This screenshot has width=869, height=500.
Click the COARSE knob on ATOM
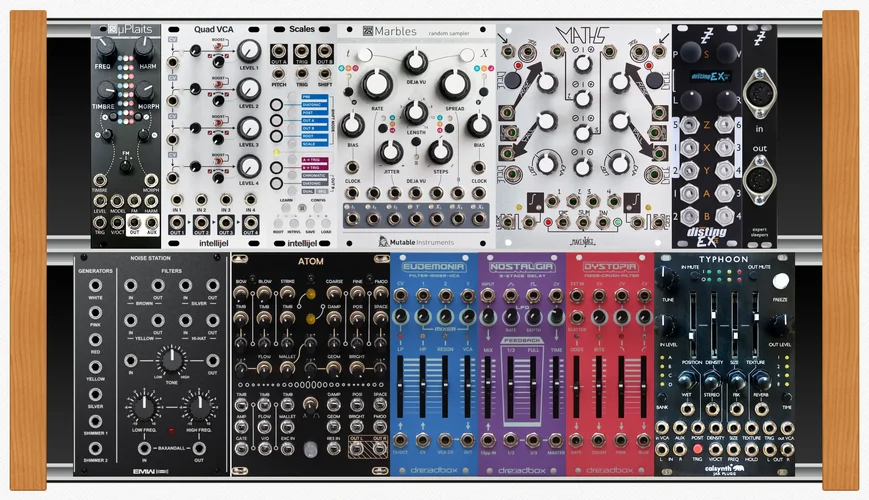pos(334,294)
